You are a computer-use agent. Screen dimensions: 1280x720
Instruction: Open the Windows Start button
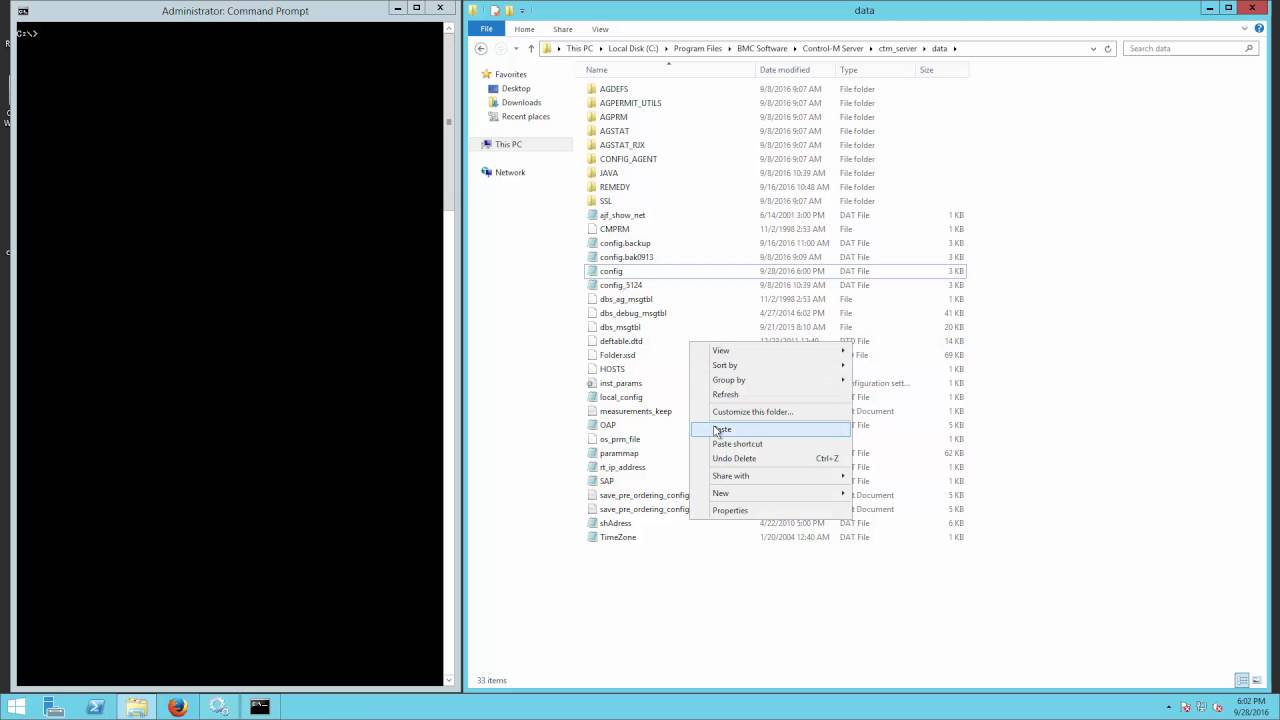pyautogui.click(x=17, y=707)
